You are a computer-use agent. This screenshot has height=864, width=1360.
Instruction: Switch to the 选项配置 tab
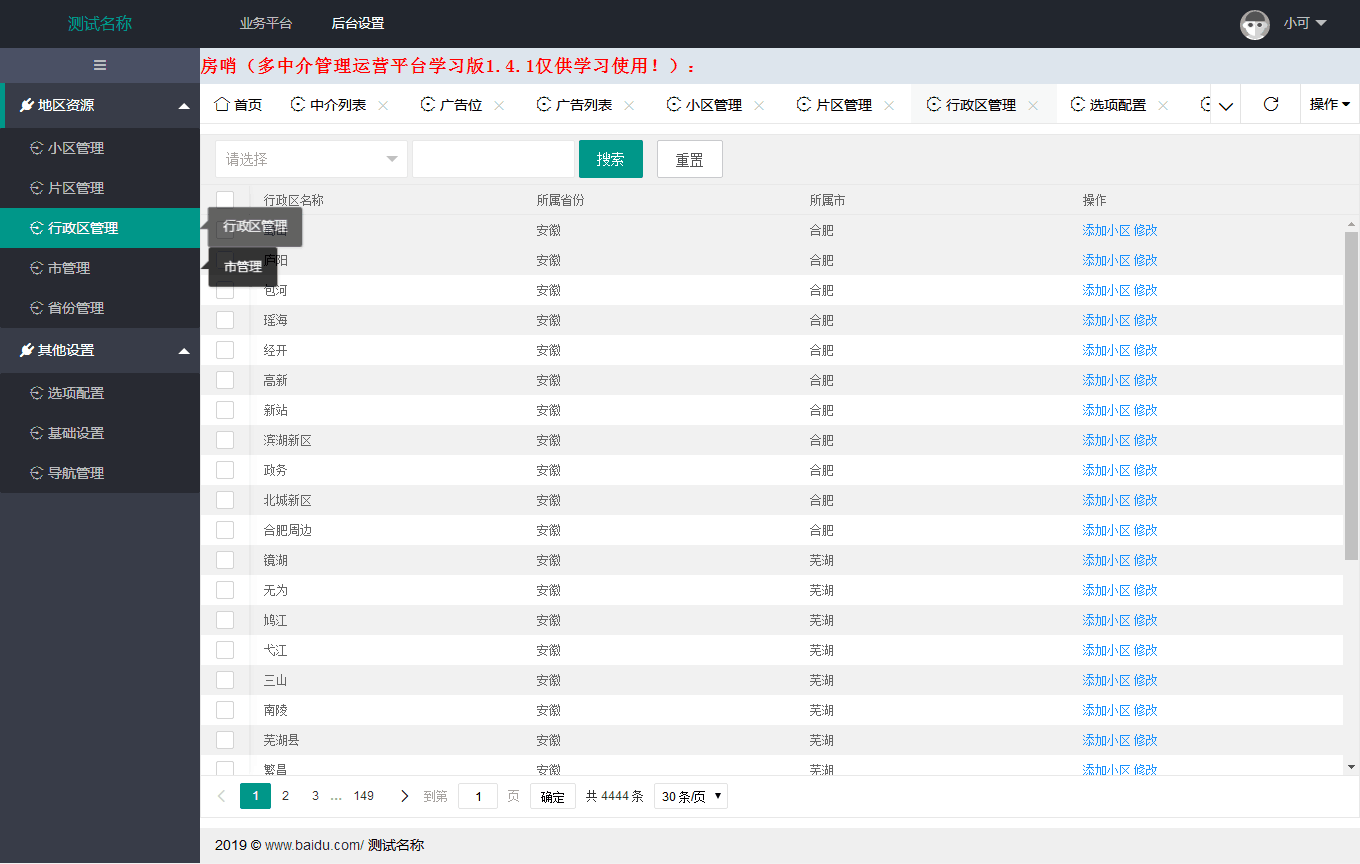(x=1118, y=105)
